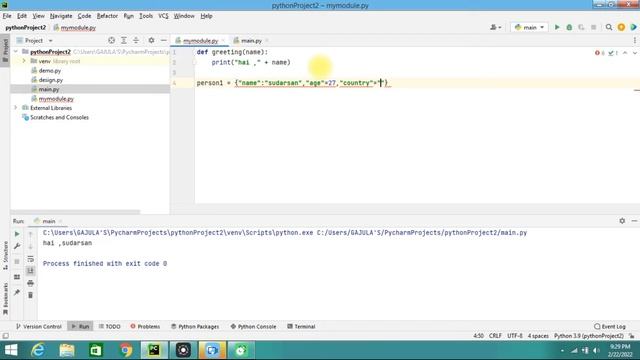Collapse all in the Project panel
The image size is (640, 360).
pos(136,40)
